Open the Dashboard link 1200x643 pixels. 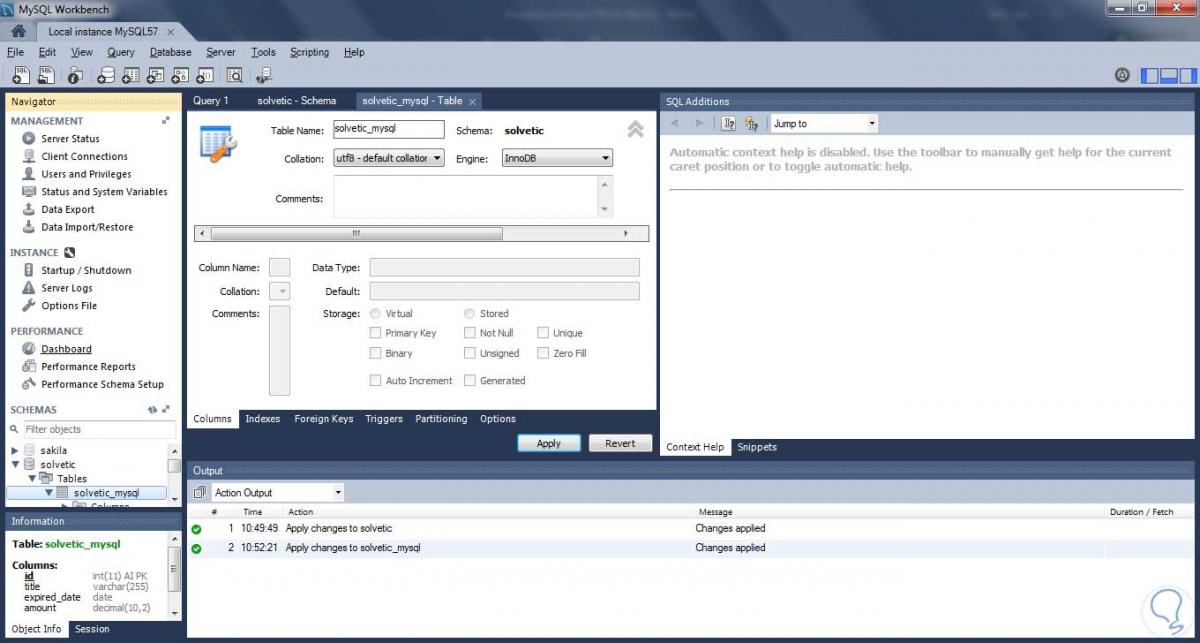coord(66,349)
